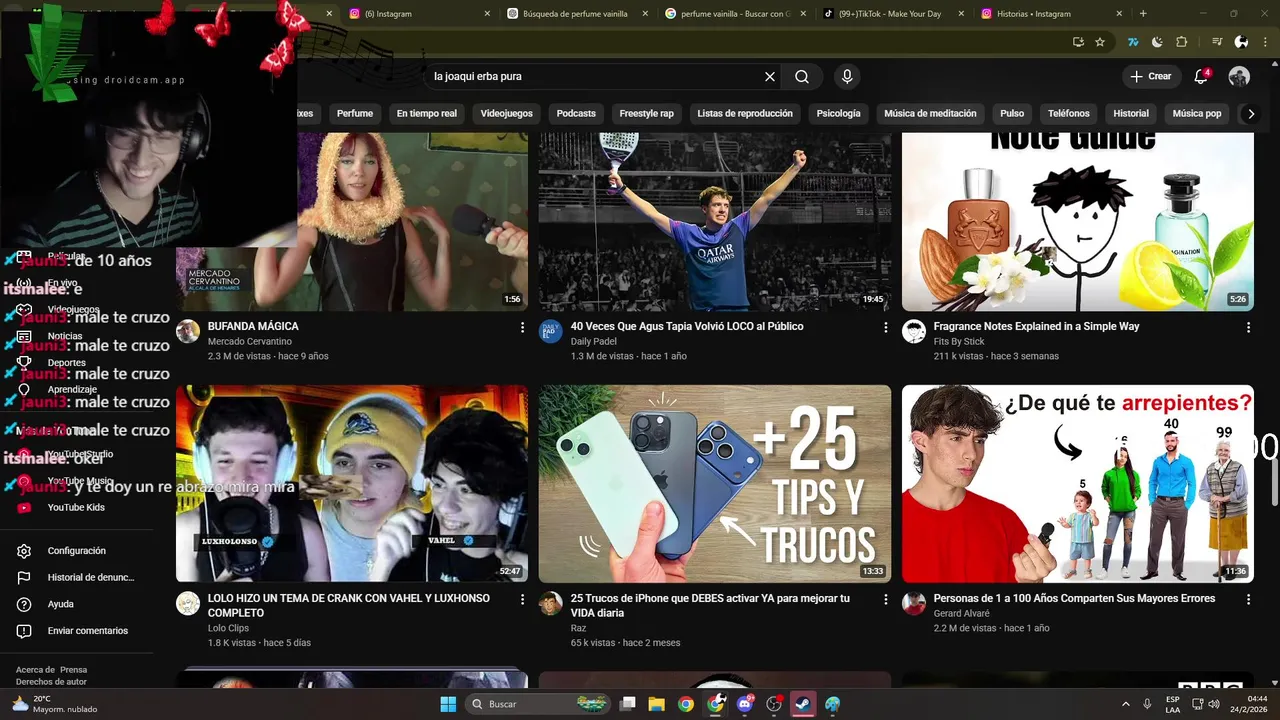Open Mercado Cervantino channel avatar

tap(188, 332)
